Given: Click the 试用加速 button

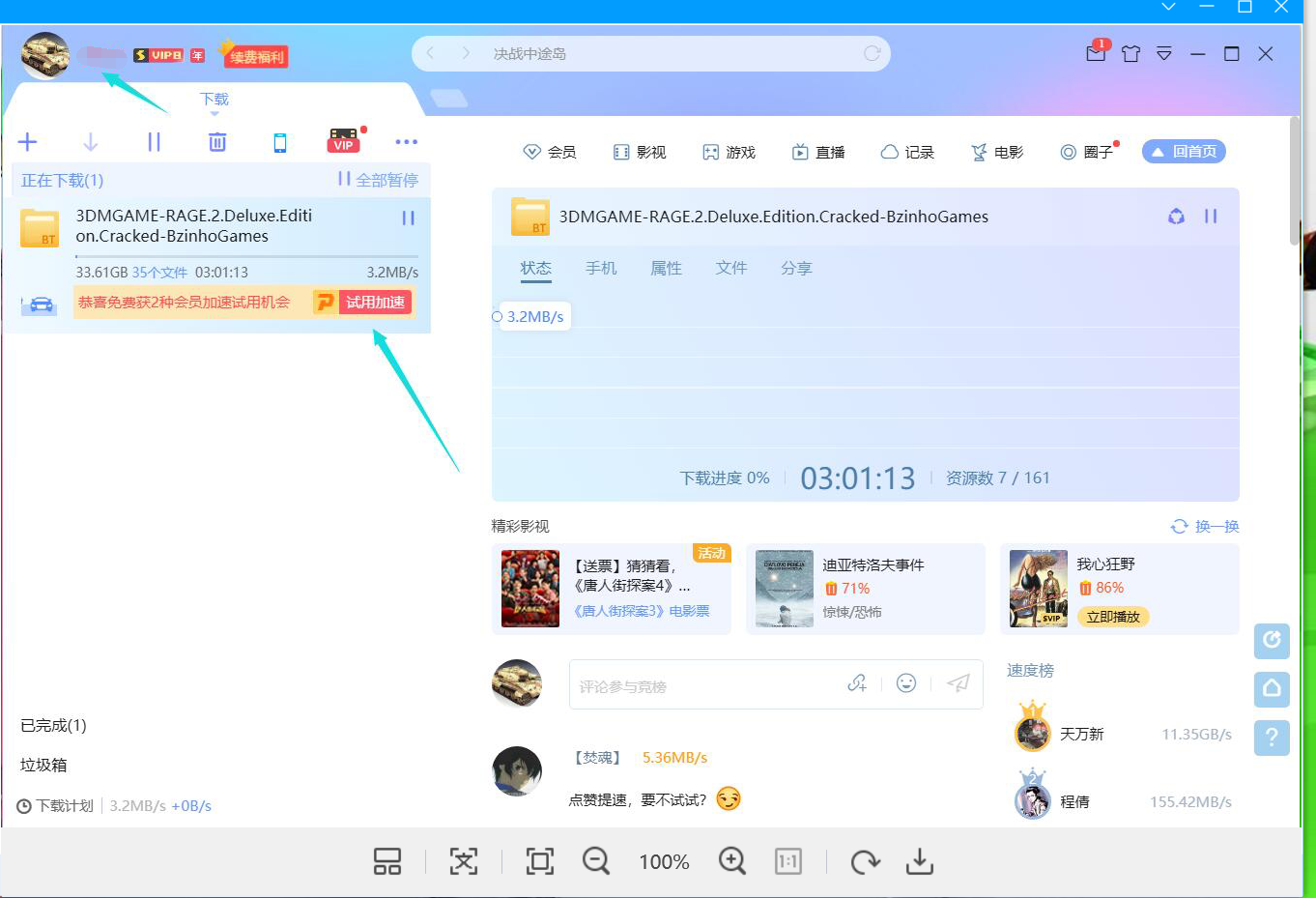Looking at the screenshot, I should [x=375, y=302].
